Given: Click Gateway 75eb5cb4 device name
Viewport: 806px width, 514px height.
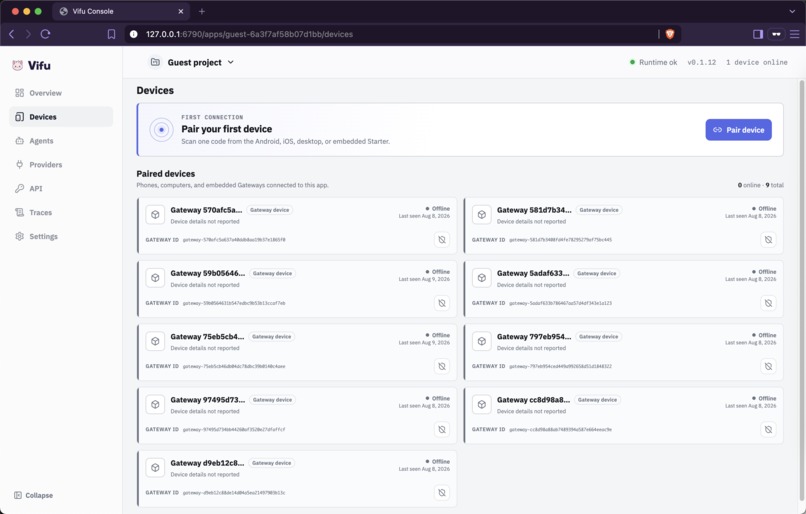Looking at the screenshot, I should (x=207, y=337).
